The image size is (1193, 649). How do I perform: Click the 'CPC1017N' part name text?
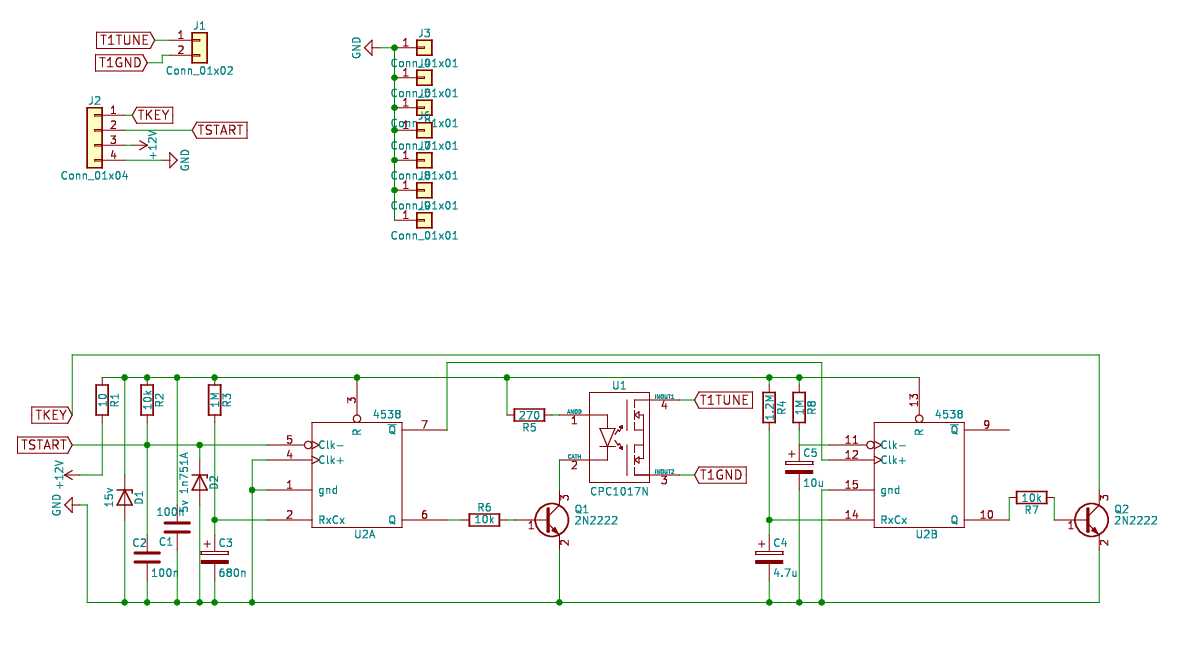coord(619,492)
